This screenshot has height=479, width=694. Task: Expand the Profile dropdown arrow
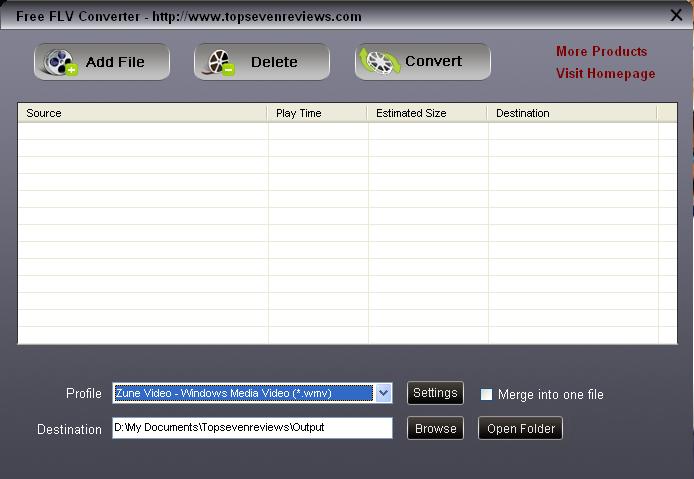point(383,393)
